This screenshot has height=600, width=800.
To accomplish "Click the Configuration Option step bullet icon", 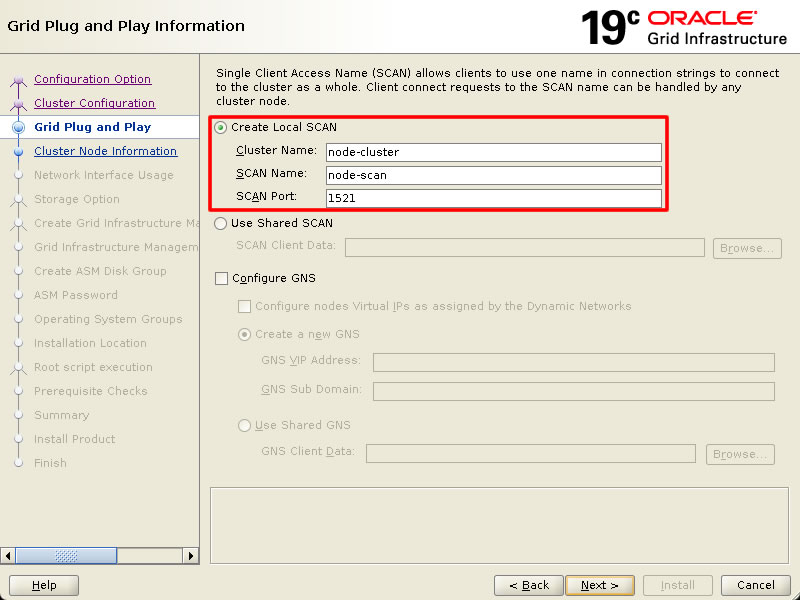I will [x=18, y=80].
